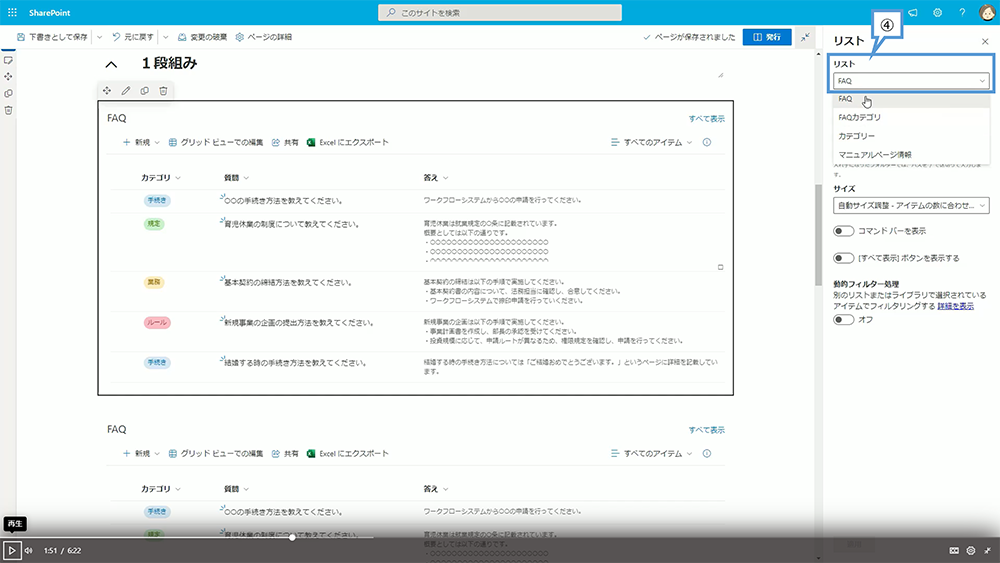
Task: Click the duplicate section icon in left rail
Action: [x=8, y=93]
